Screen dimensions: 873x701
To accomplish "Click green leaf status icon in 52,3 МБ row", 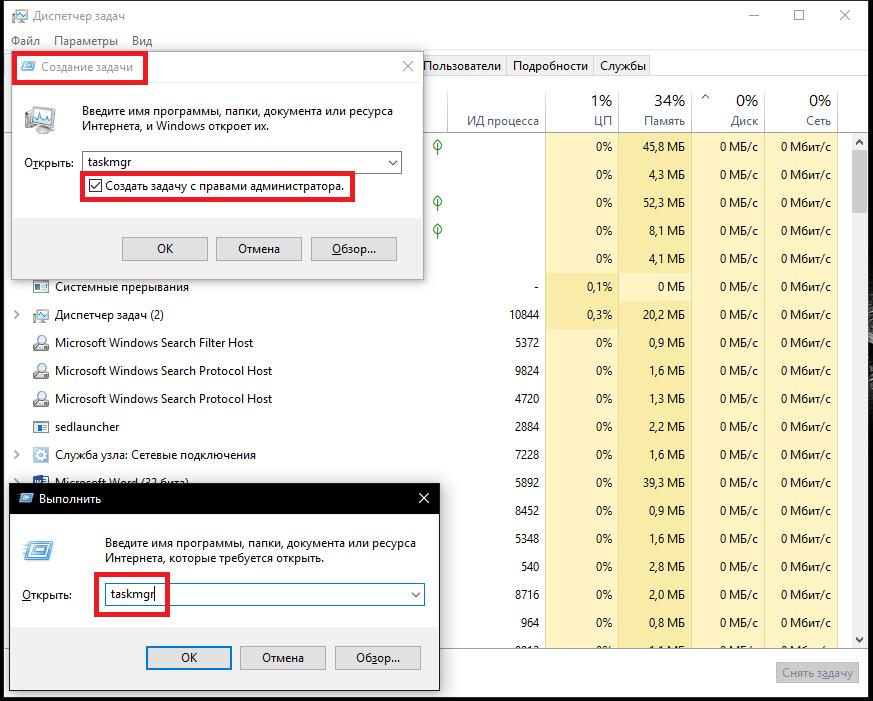I will [438, 203].
